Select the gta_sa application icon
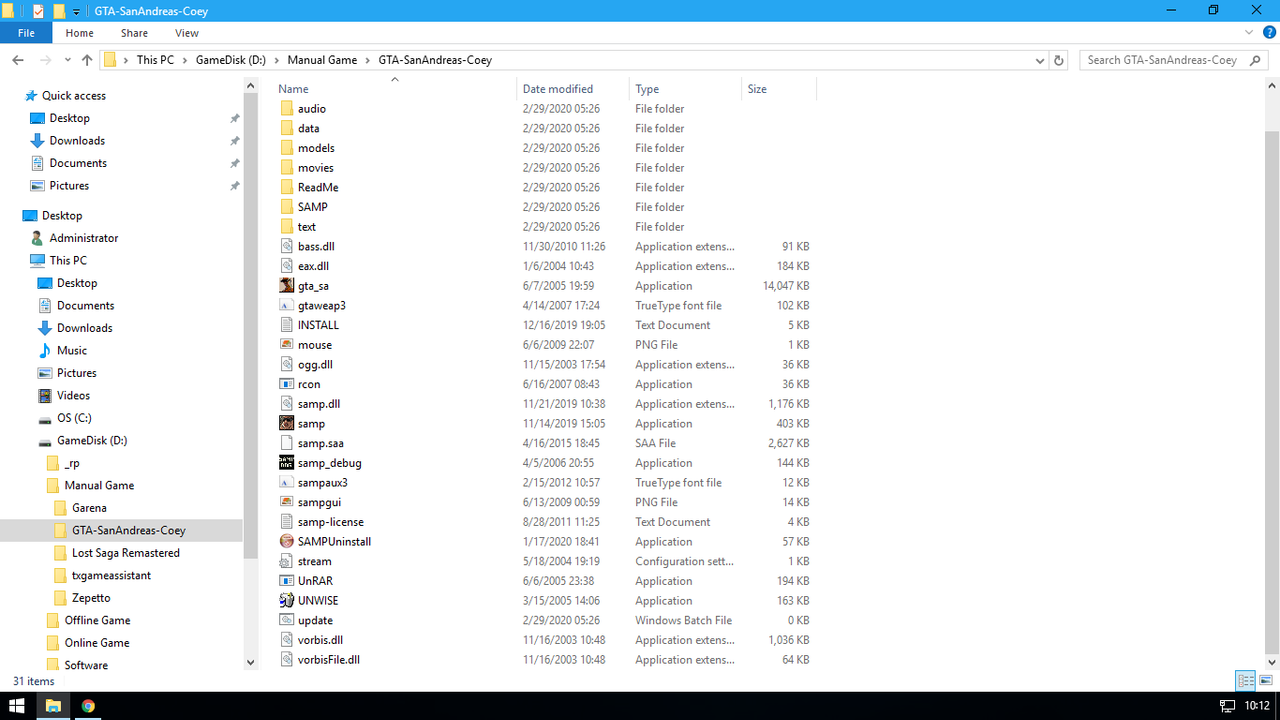Image resolution: width=1280 pixels, height=720 pixels. [287, 286]
